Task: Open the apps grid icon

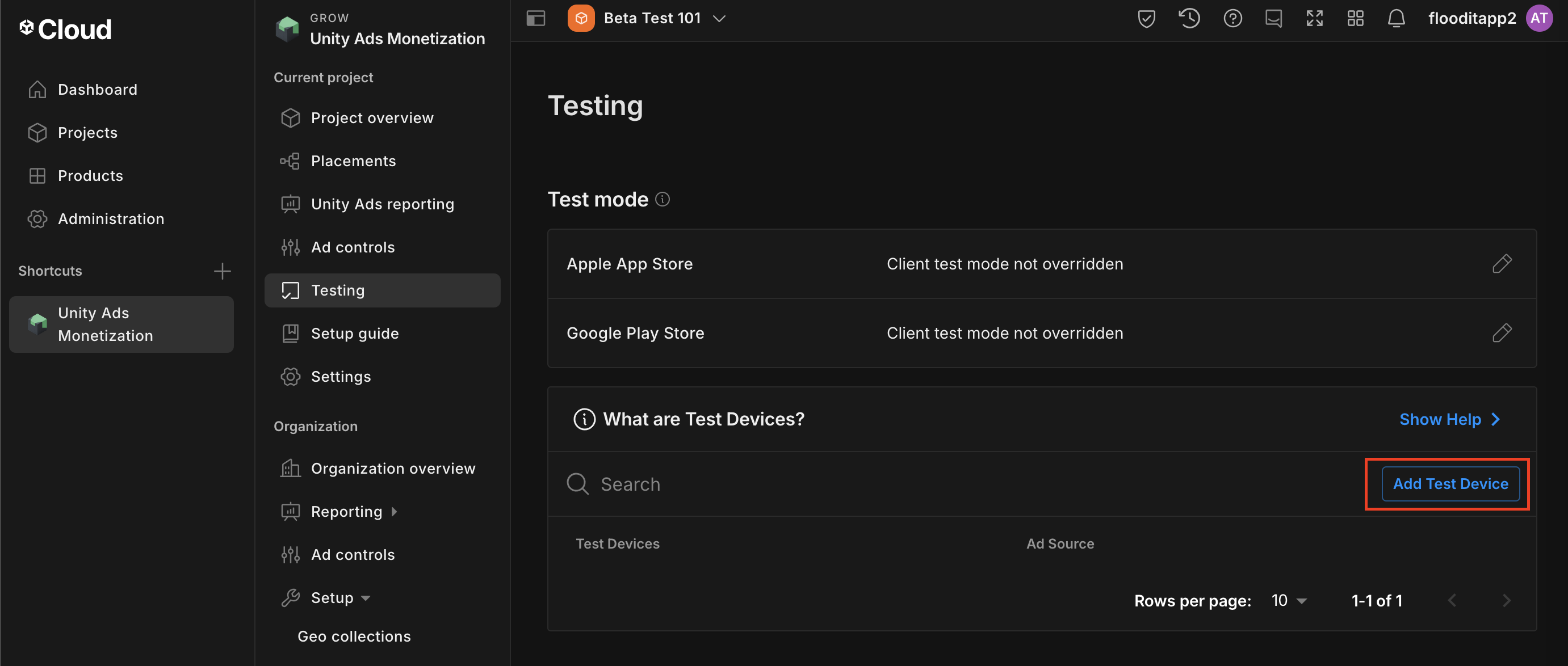Action: (1355, 18)
